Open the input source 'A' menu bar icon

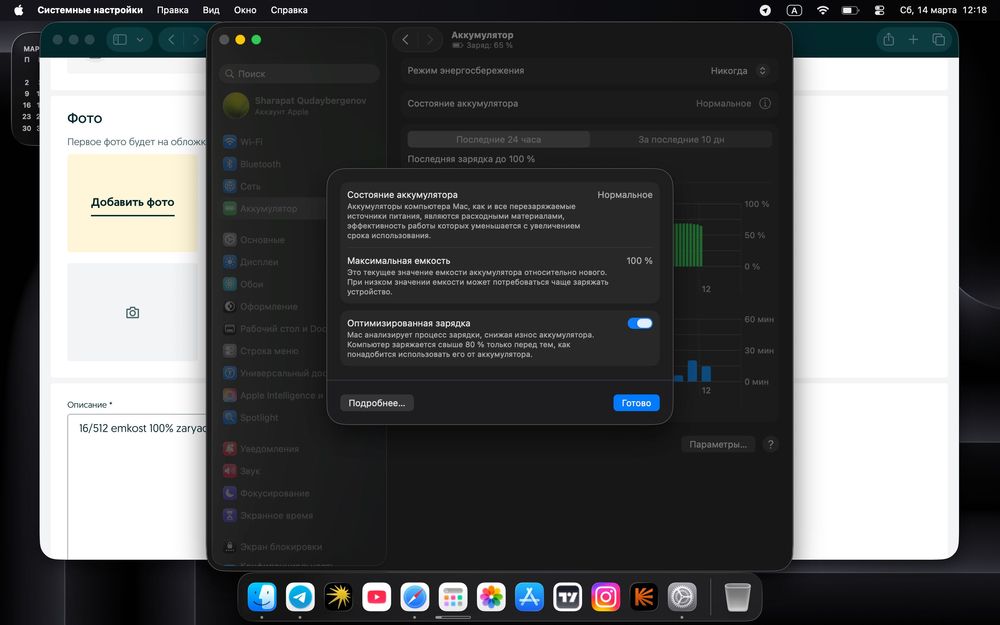coord(794,10)
